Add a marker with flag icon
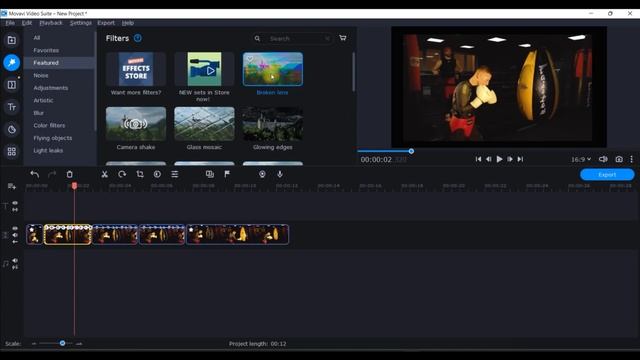Screen dimensions: 640x360 [x=227, y=174]
